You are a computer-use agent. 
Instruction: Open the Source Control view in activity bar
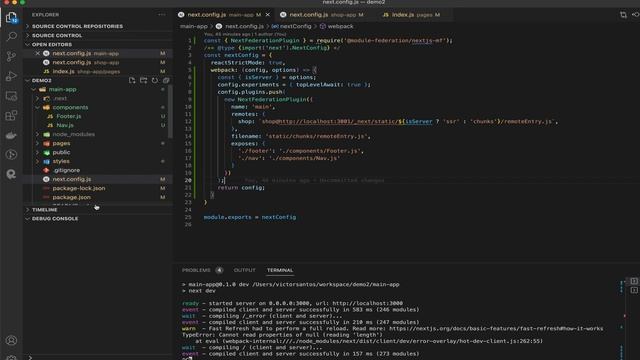click(x=11, y=56)
